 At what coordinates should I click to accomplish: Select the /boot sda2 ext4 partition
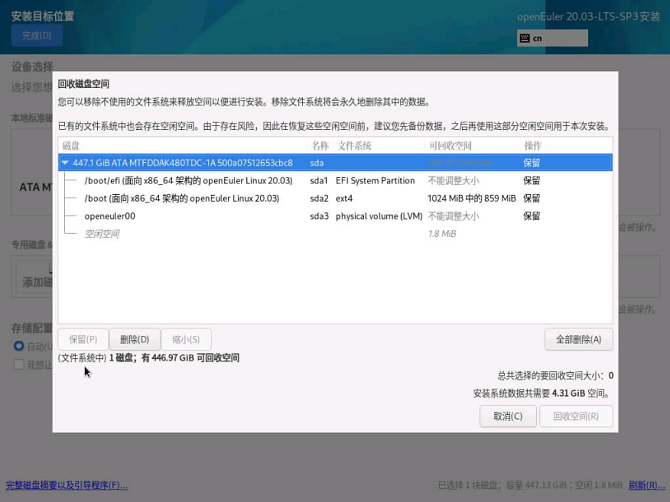pos(188,198)
